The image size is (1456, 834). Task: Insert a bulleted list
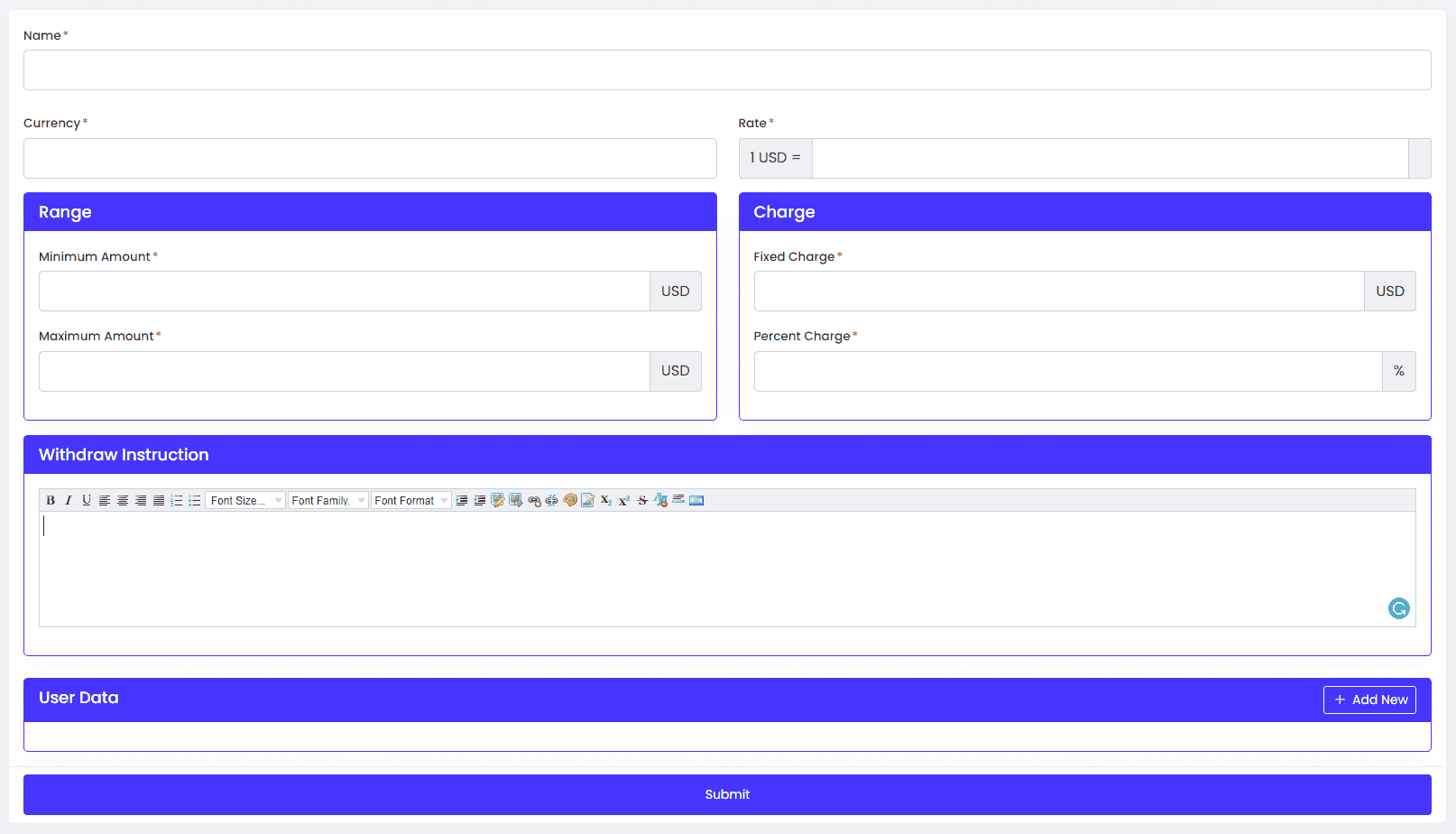click(x=195, y=500)
